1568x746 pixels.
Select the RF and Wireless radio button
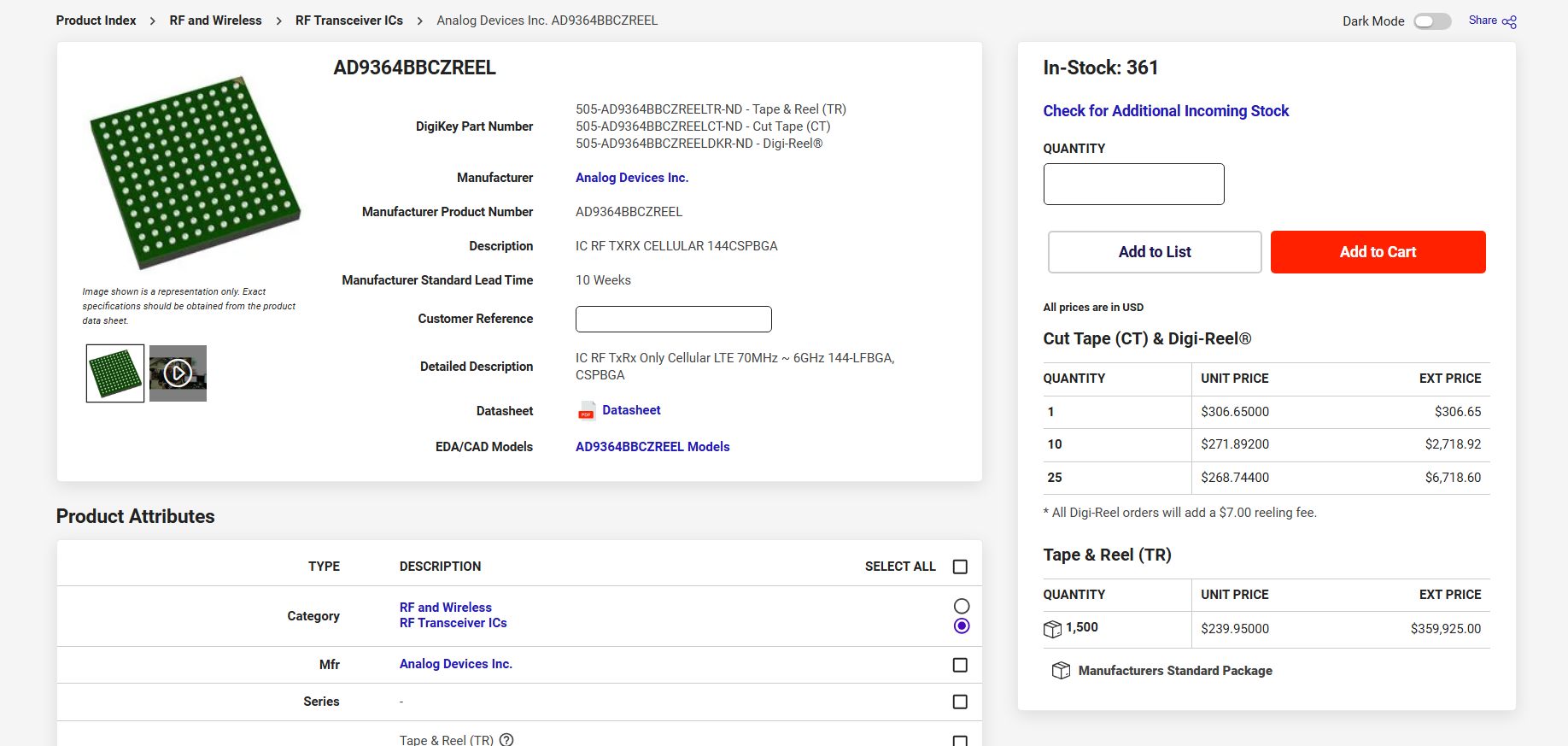point(962,606)
